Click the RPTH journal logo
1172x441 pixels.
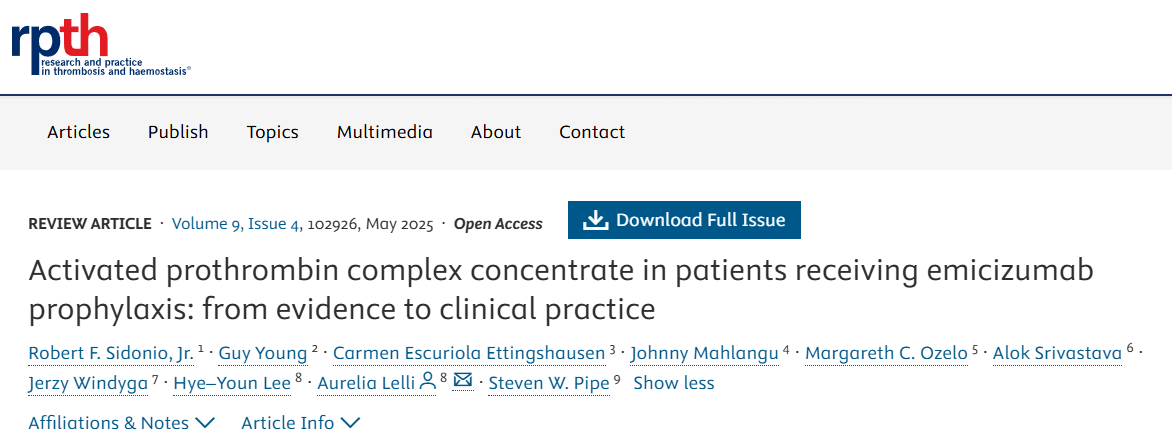(x=100, y=45)
